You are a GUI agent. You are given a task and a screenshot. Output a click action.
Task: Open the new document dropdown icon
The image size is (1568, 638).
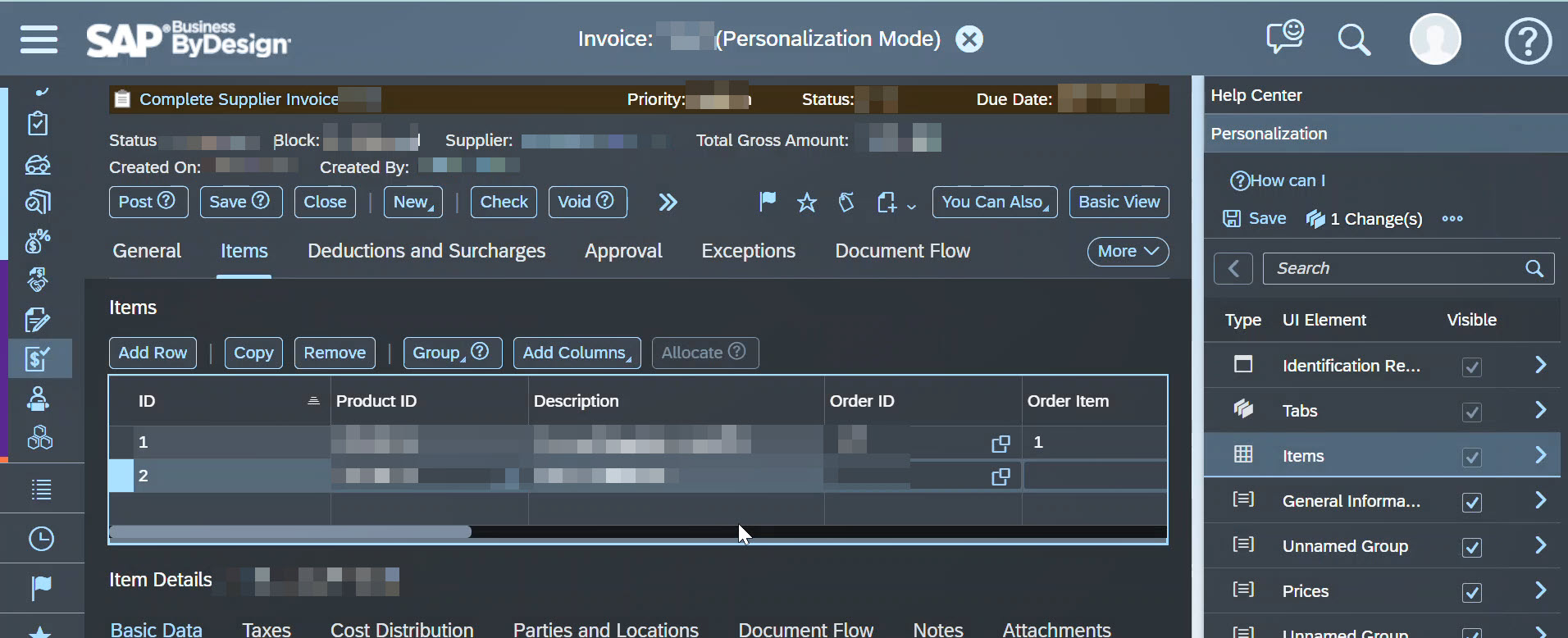point(896,203)
